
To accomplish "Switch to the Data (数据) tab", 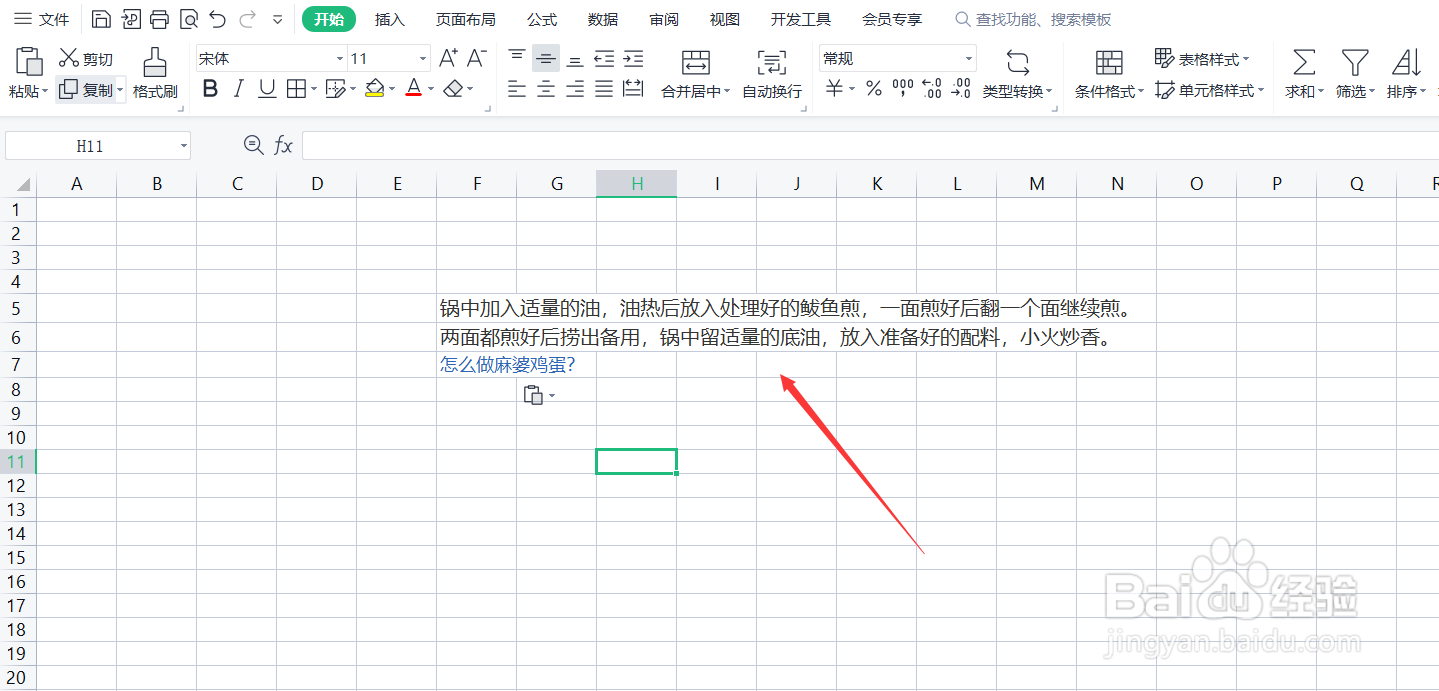I will [603, 19].
